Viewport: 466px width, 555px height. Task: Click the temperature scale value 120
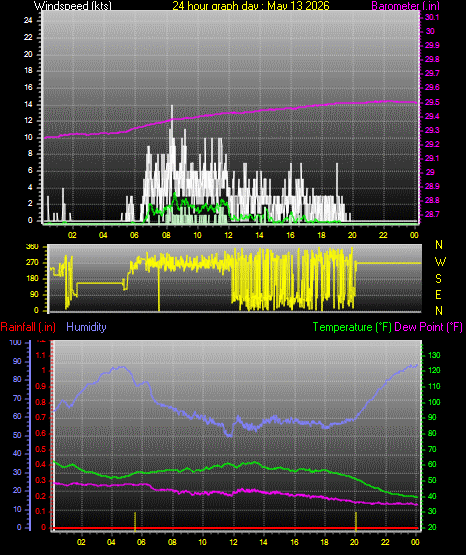pos(434,371)
